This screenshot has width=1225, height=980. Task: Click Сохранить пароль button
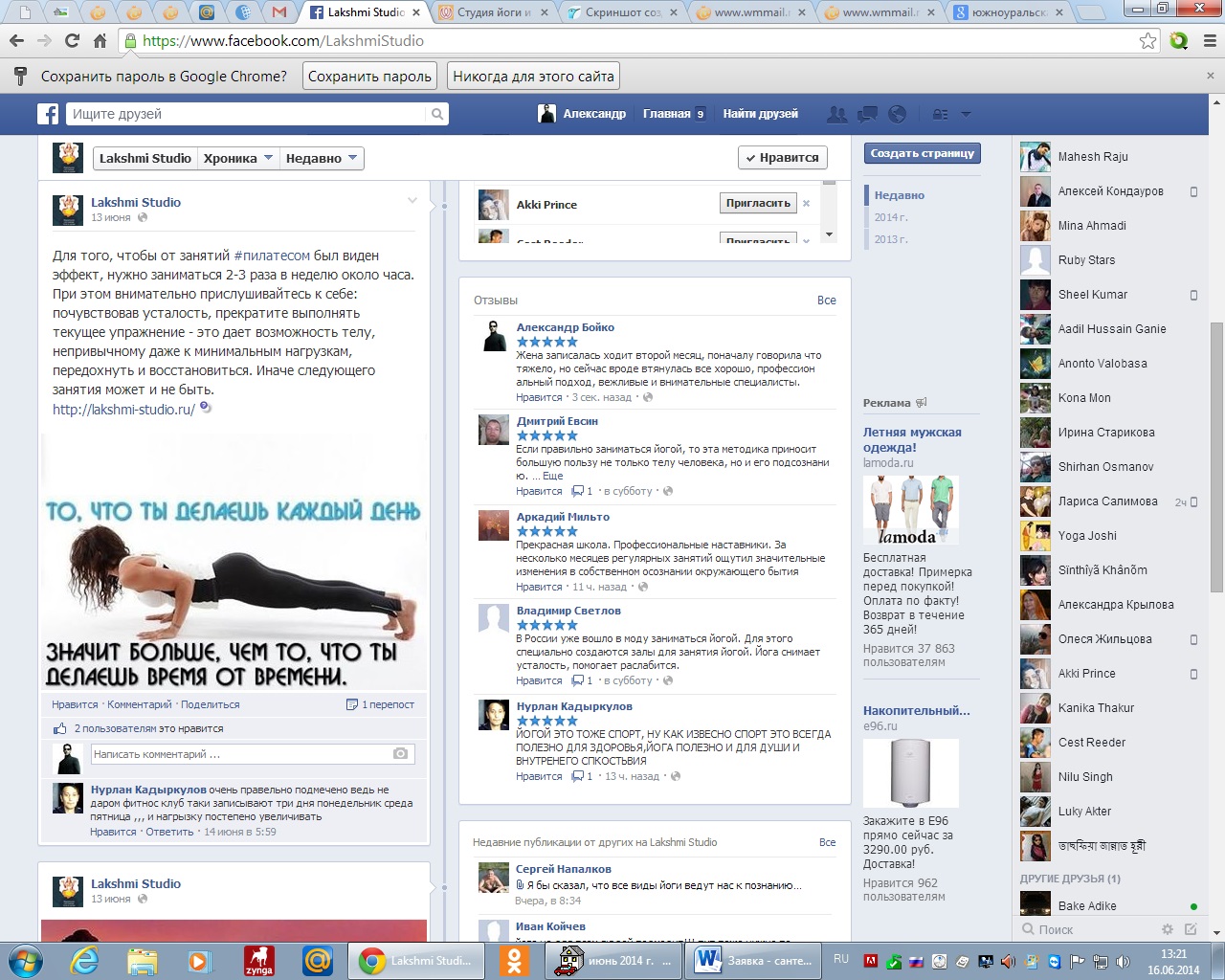pos(369,76)
